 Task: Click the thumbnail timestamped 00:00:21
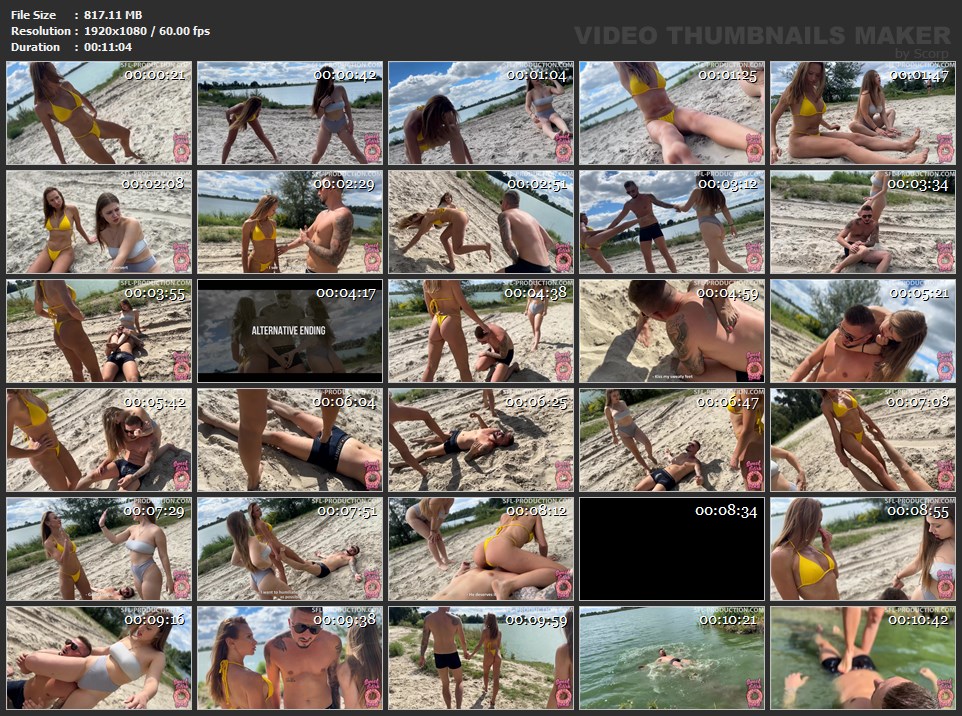click(x=98, y=113)
